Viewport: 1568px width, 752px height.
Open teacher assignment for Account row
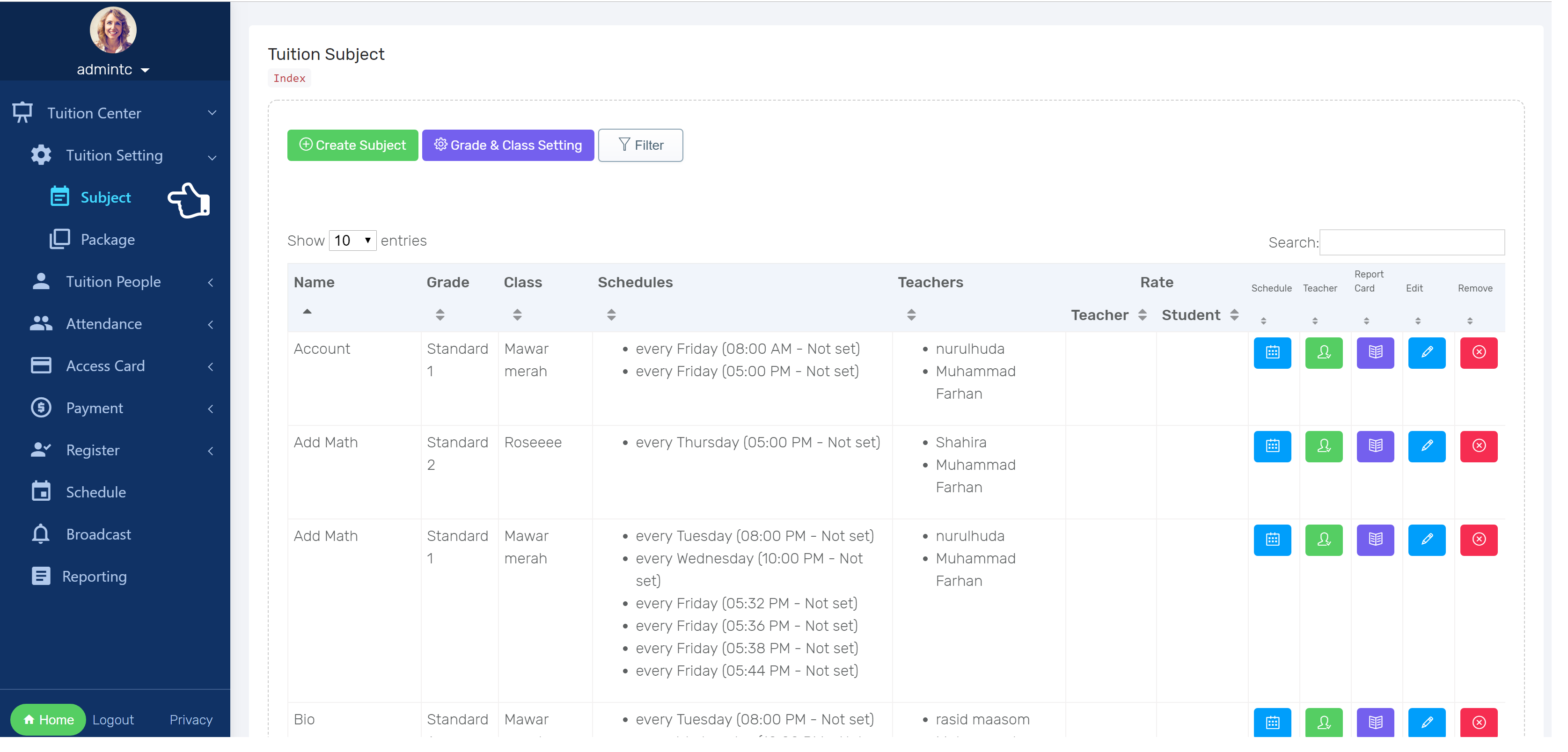click(x=1324, y=353)
